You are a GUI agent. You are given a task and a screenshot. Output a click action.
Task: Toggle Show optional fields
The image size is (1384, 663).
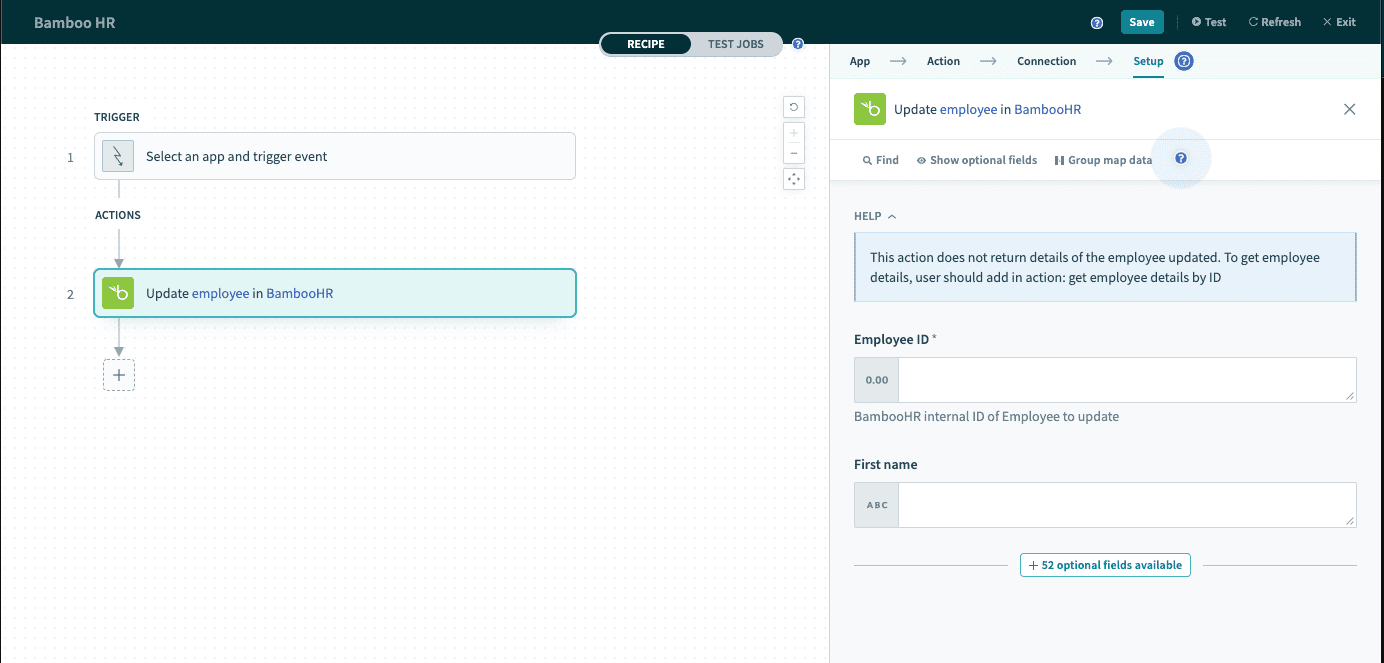[x=977, y=160]
